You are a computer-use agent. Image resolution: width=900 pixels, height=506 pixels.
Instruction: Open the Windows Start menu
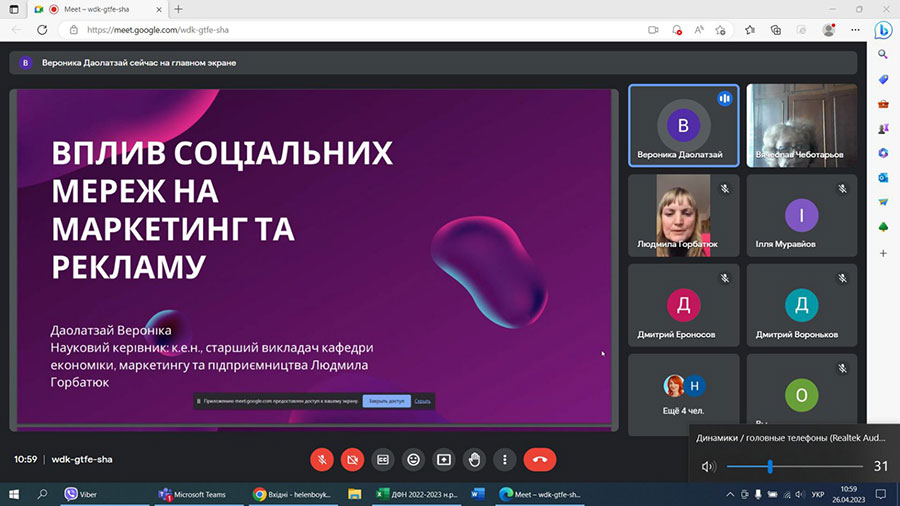[x=14, y=494]
